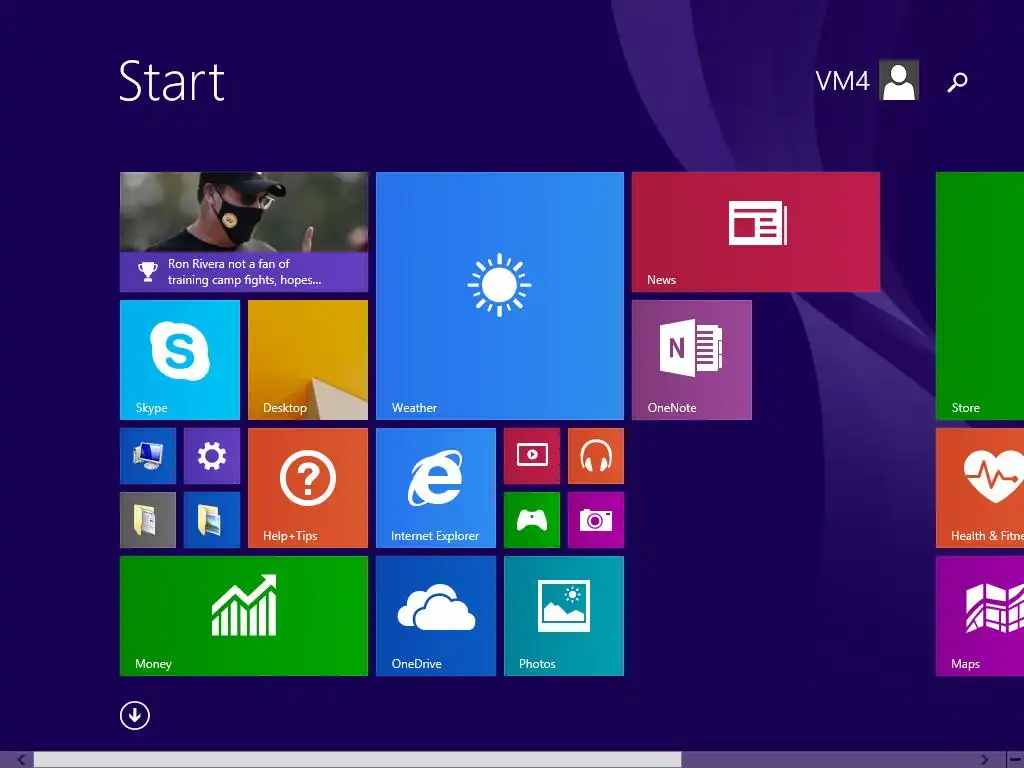
Task: Launch the OneNote tile
Action: (692, 360)
